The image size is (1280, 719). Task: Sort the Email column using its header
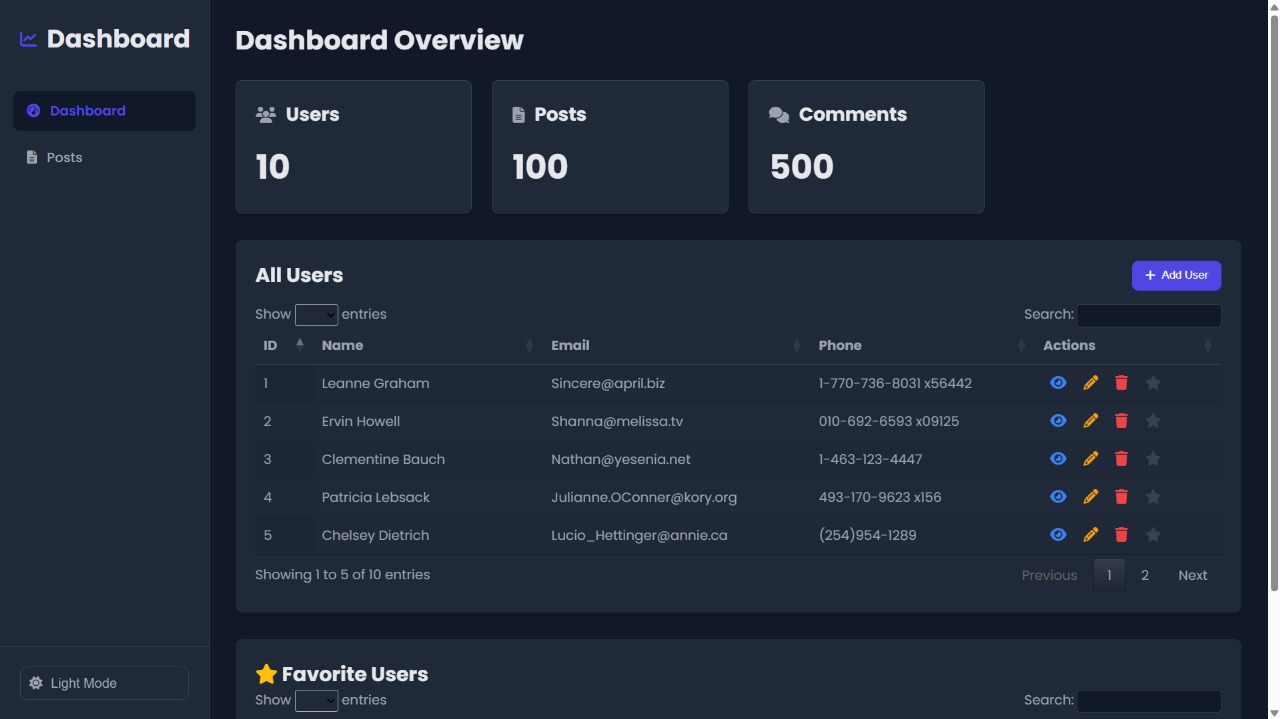pyautogui.click(x=571, y=345)
